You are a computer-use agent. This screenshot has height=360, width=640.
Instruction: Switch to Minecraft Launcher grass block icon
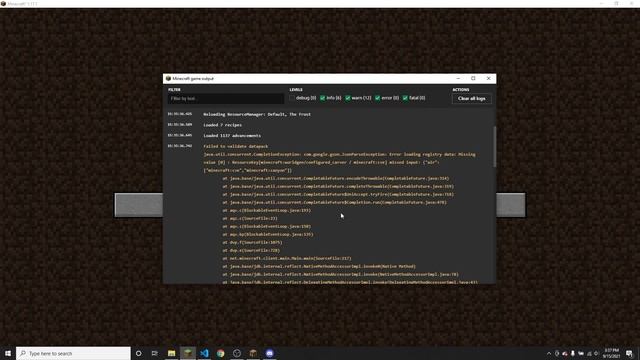(x=188, y=353)
